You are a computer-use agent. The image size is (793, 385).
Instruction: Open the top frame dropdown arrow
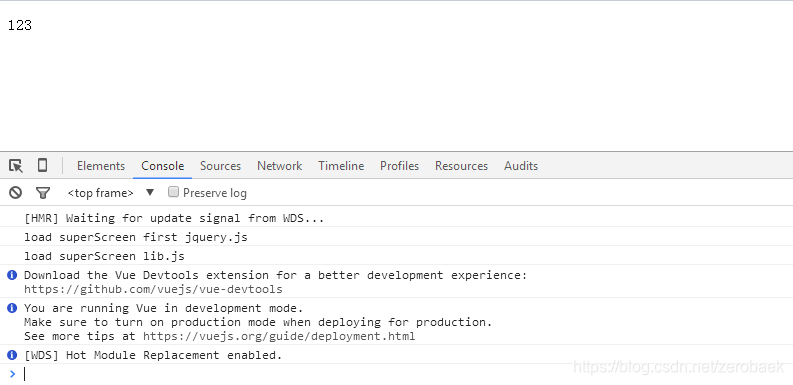click(150, 192)
